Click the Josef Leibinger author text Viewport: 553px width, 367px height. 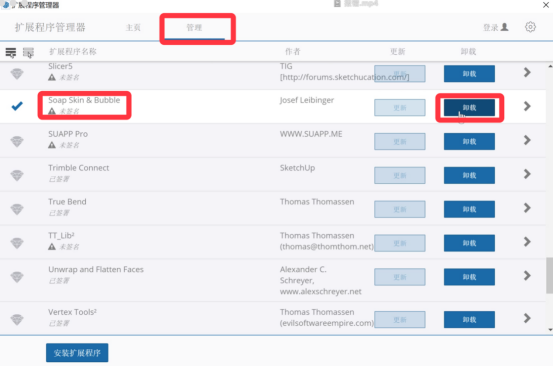pyautogui.click(x=307, y=100)
